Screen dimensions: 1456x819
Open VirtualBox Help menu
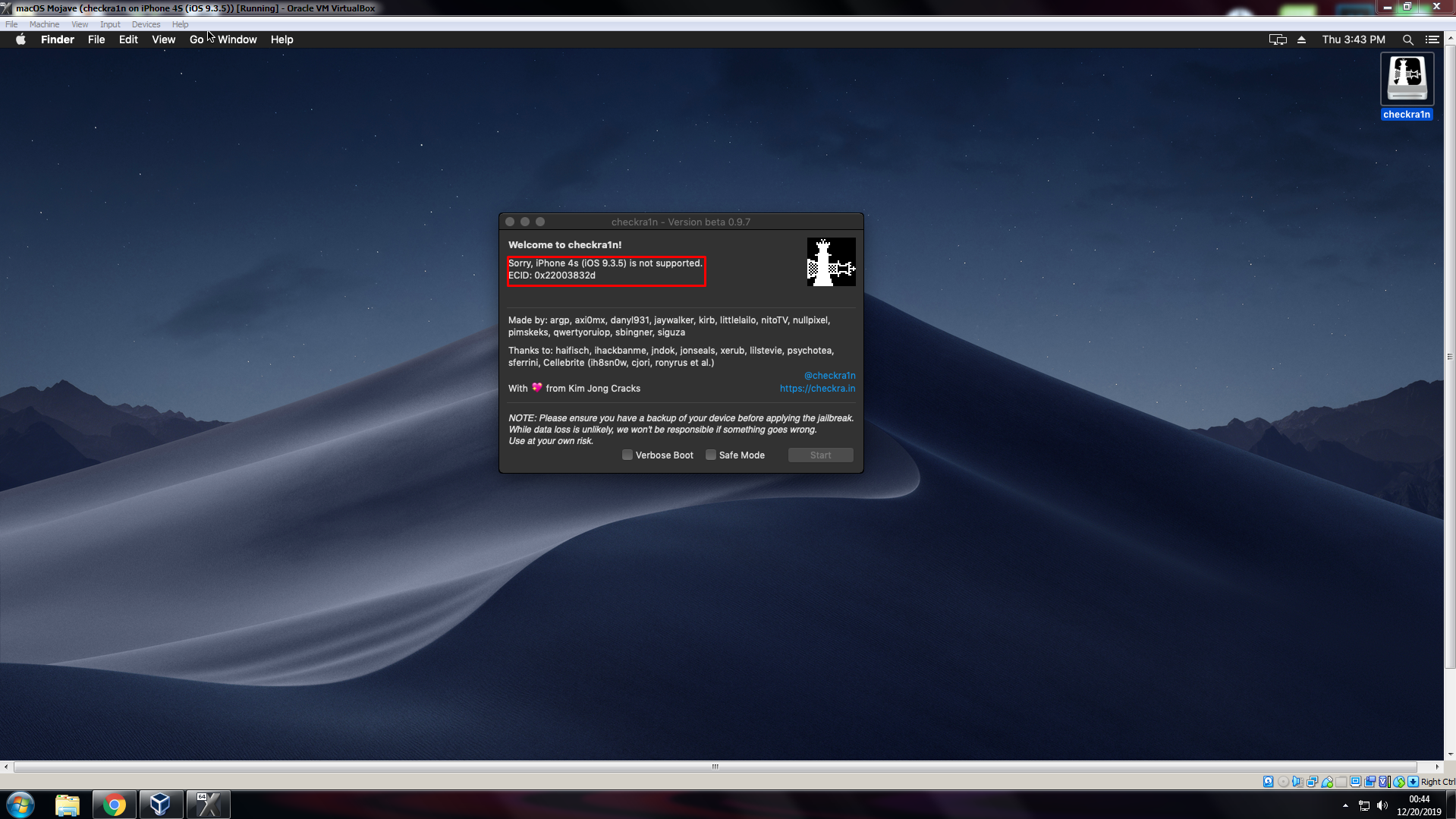(x=180, y=24)
